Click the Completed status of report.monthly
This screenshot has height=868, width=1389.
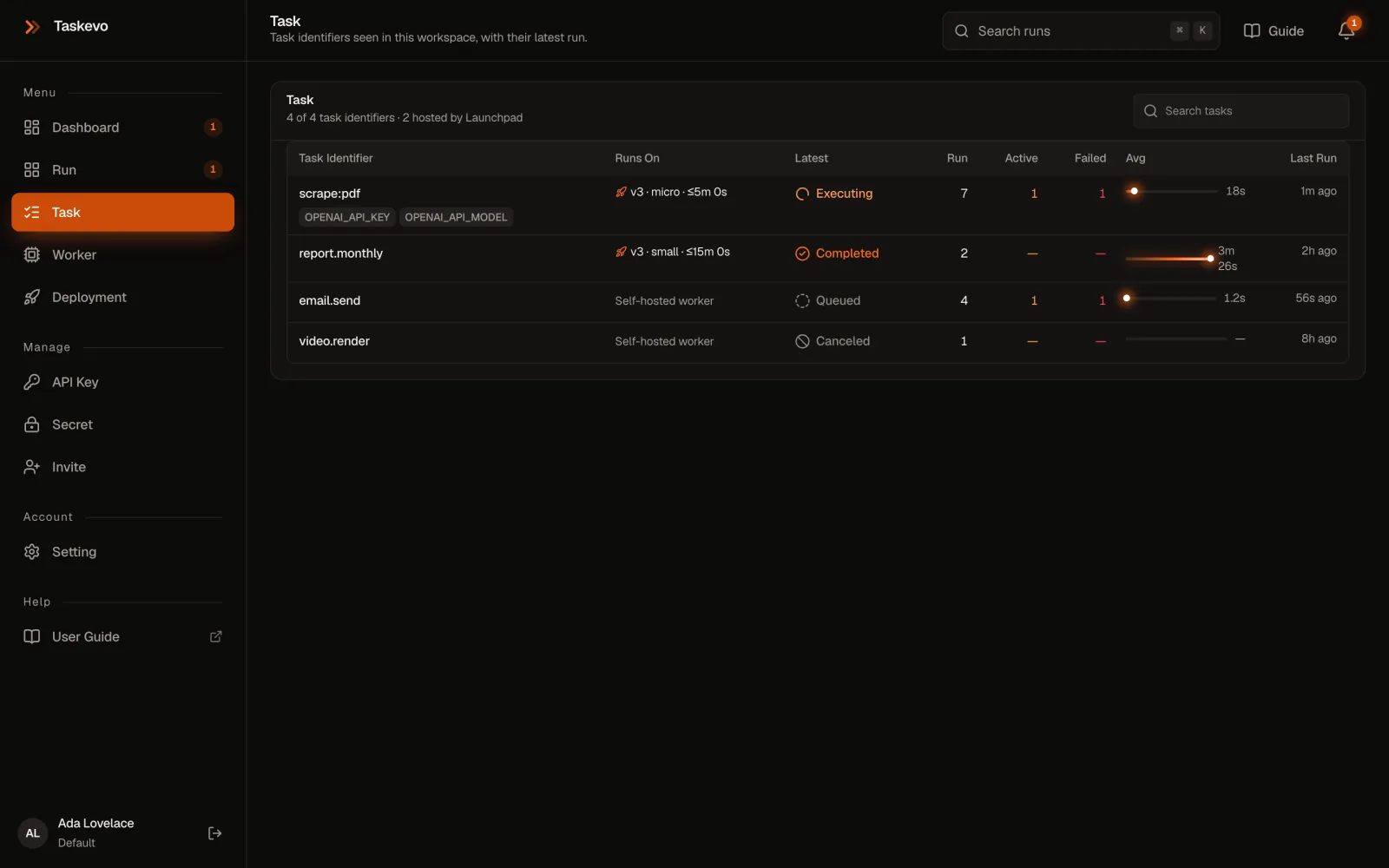coord(837,253)
